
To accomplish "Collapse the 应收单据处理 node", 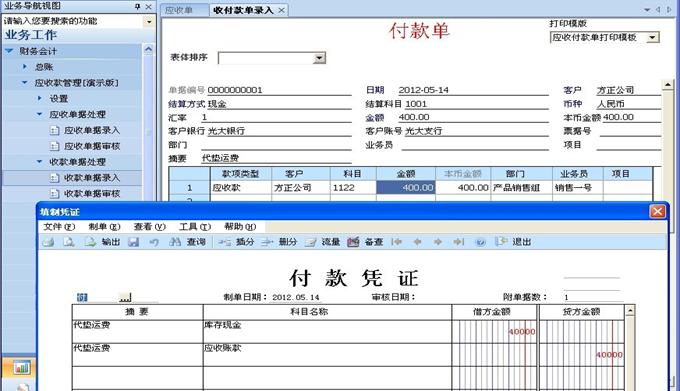I will (x=39, y=114).
